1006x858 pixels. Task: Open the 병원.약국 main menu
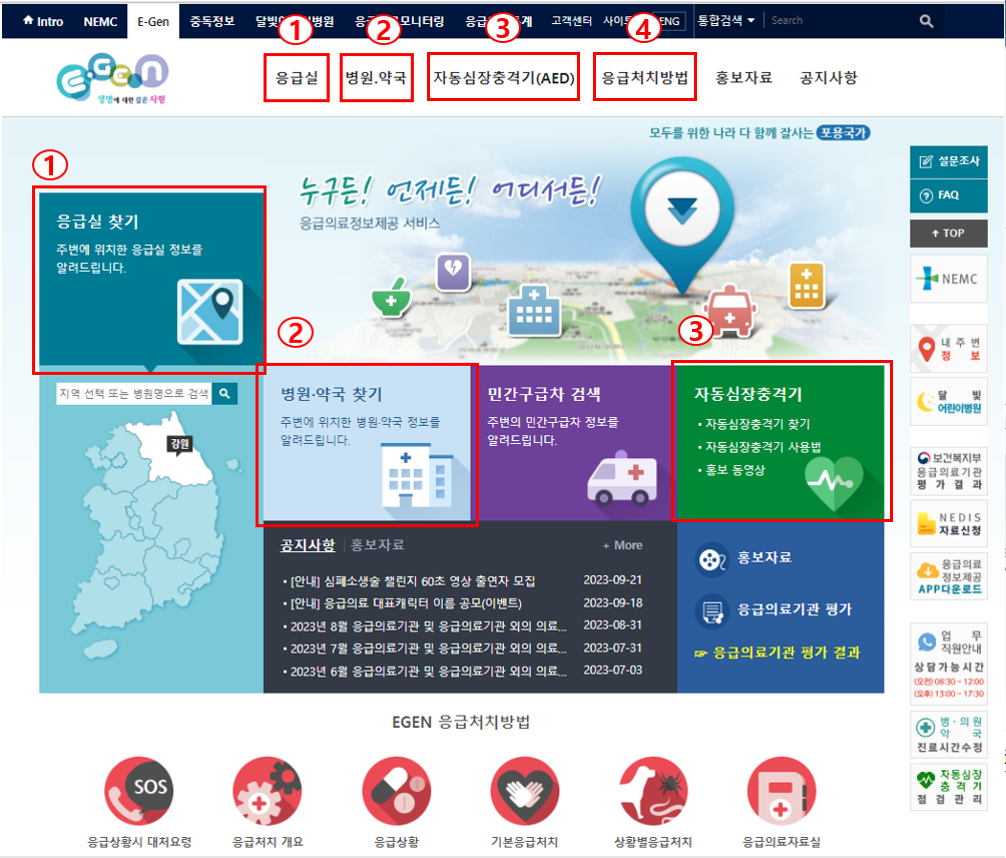click(x=376, y=78)
